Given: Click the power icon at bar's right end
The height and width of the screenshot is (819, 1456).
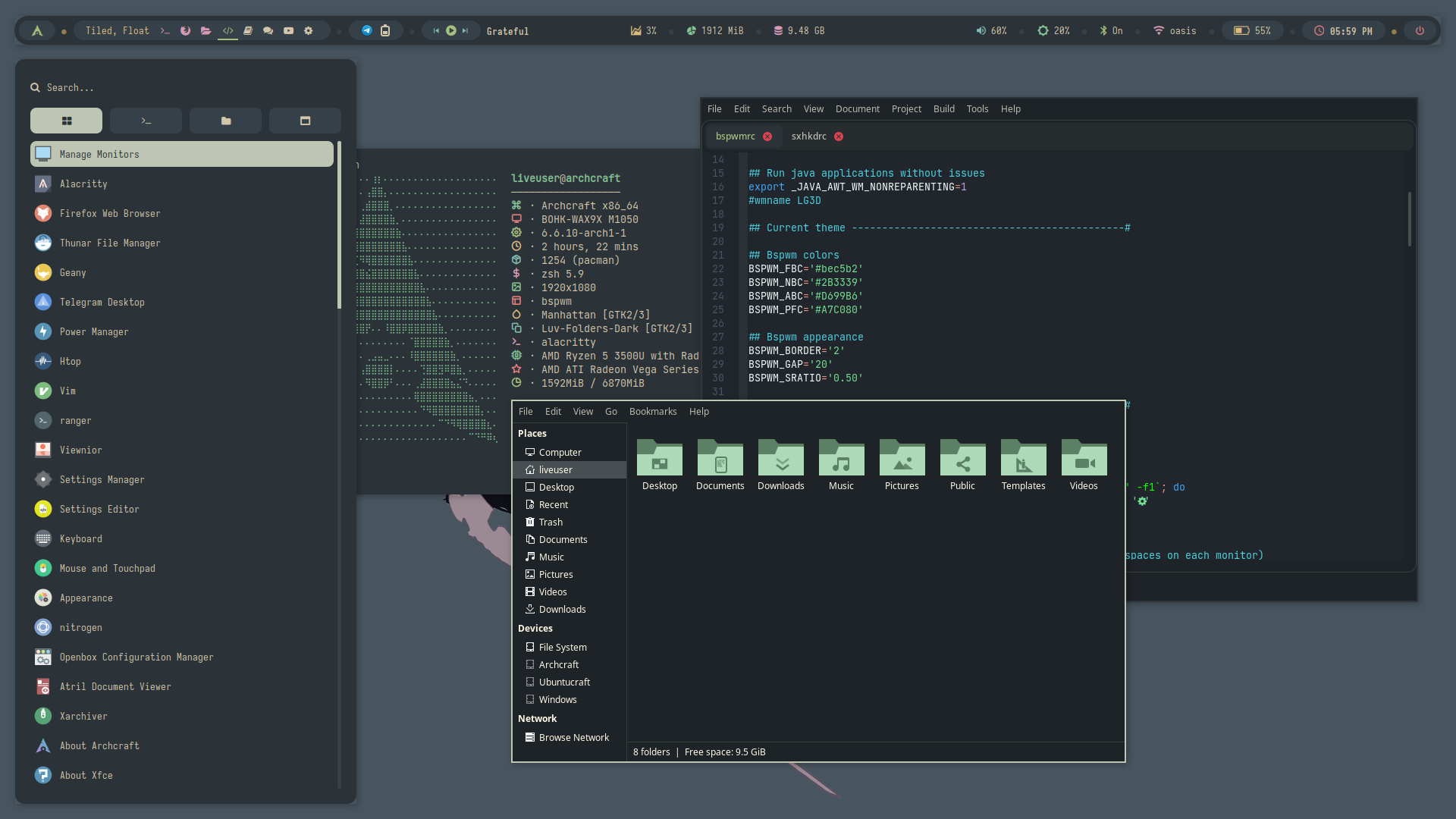Looking at the screenshot, I should point(1420,31).
